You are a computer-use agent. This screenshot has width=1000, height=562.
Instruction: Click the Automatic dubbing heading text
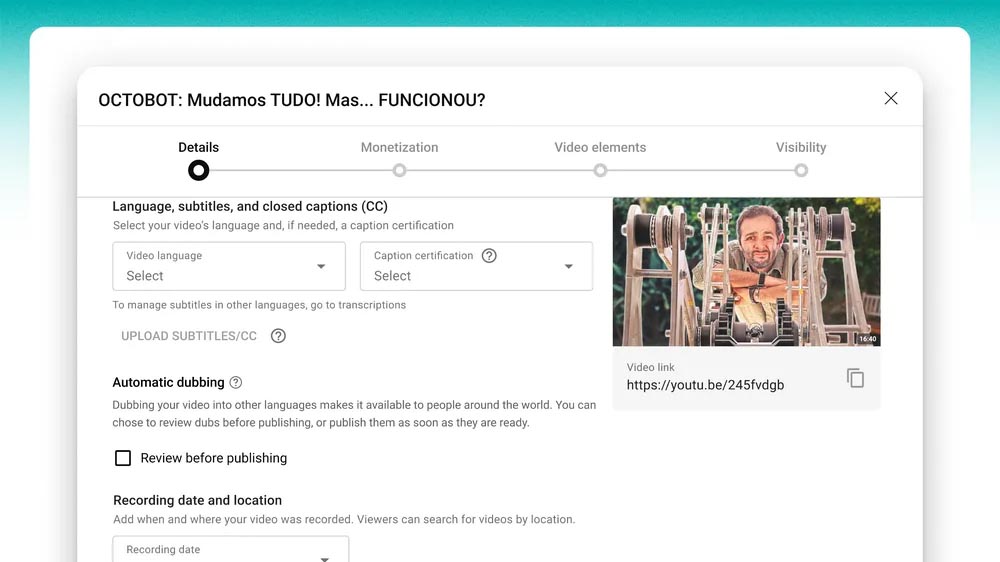click(x=168, y=382)
